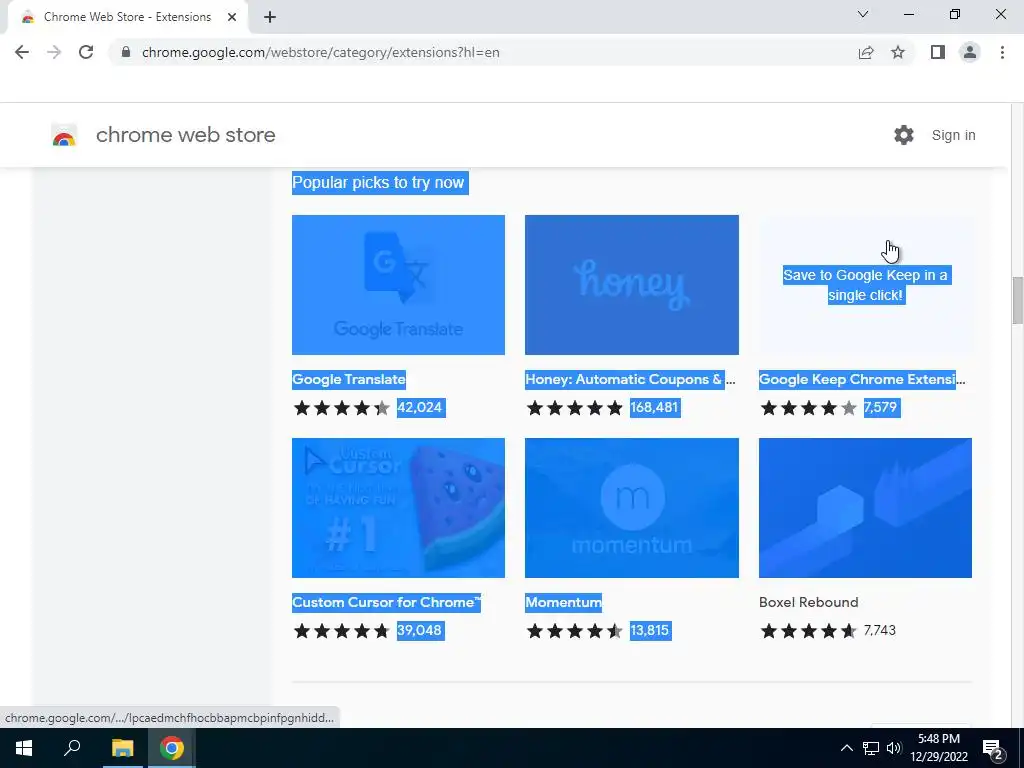Close the Chrome Web Store tab
The image size is (1024, 768).
[x=232, y=17]
